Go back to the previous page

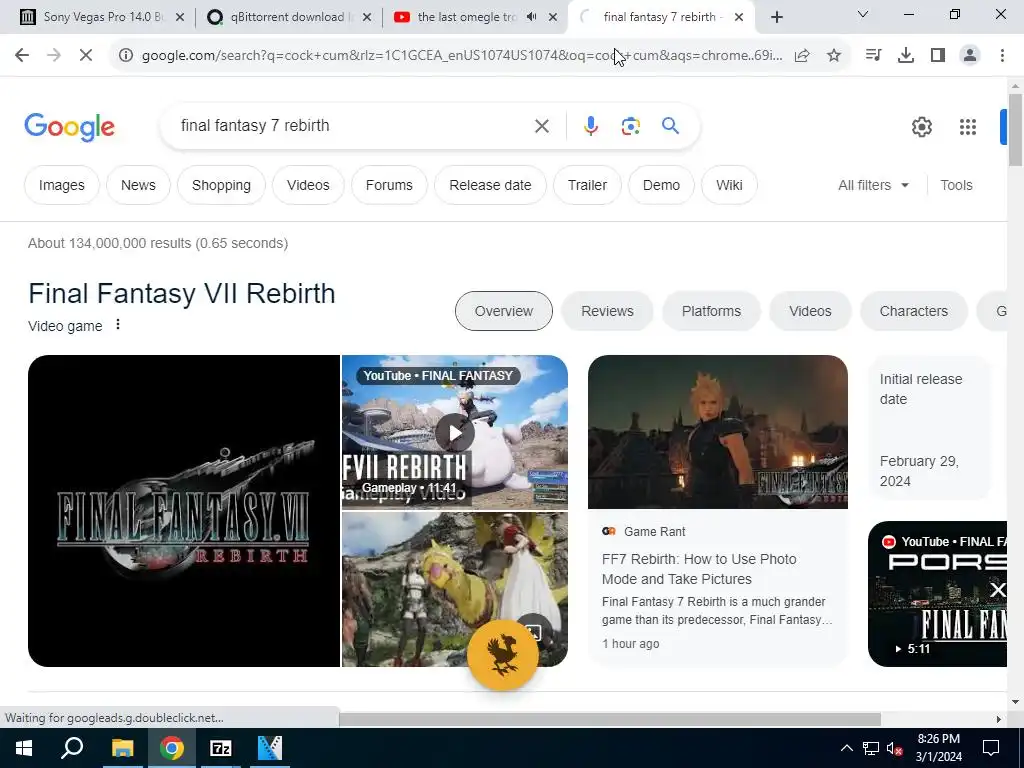(22, 56)
